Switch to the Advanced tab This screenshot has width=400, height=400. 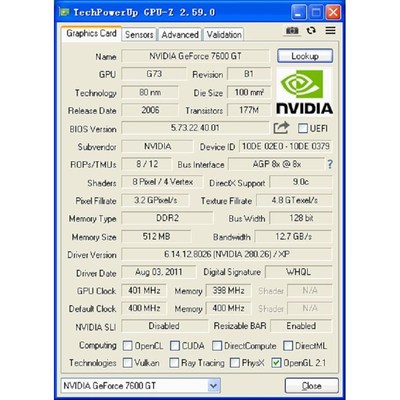180,35
